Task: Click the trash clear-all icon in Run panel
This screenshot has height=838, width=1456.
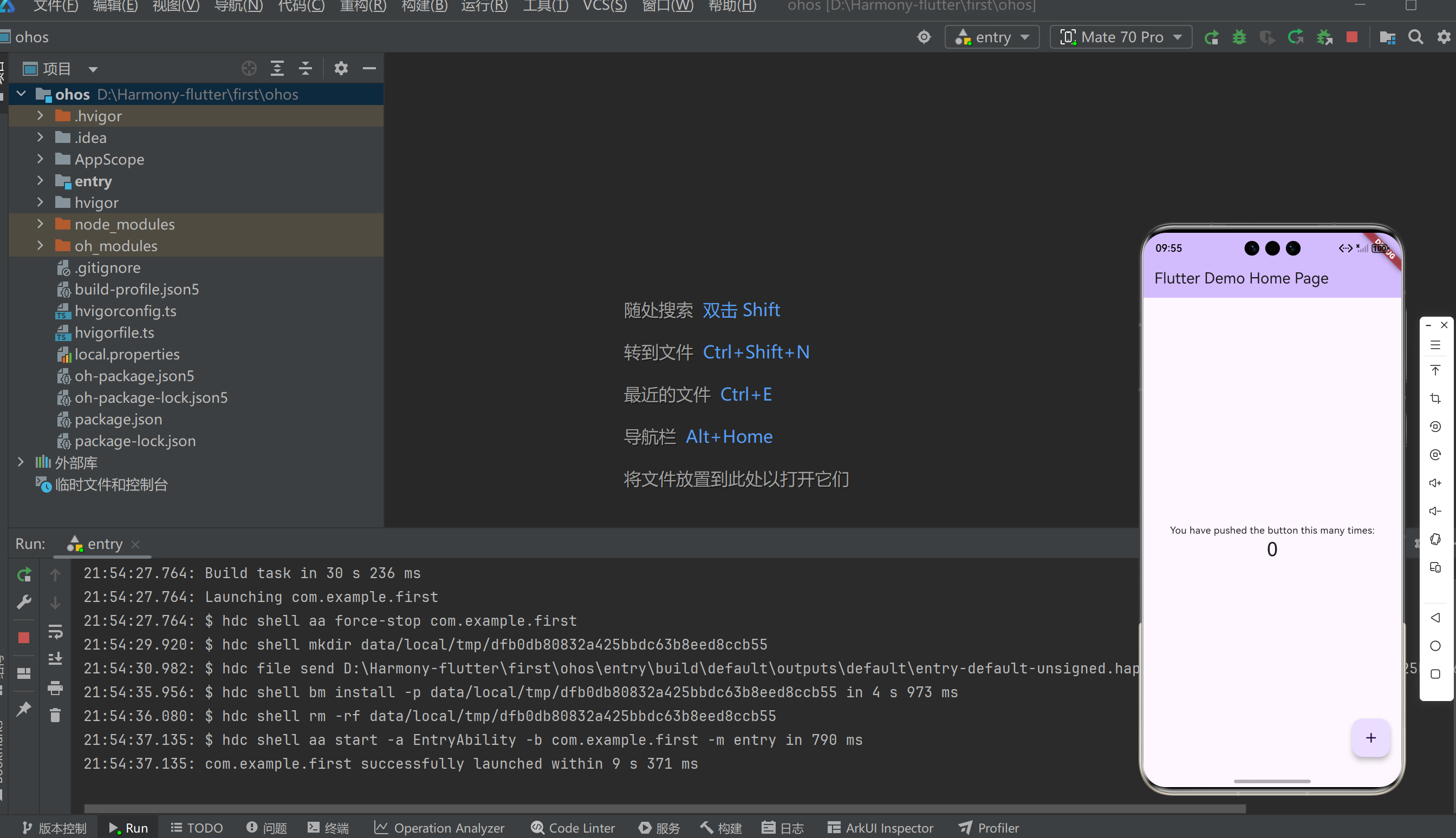Action: pyautogui.click(x=55, y=716)
